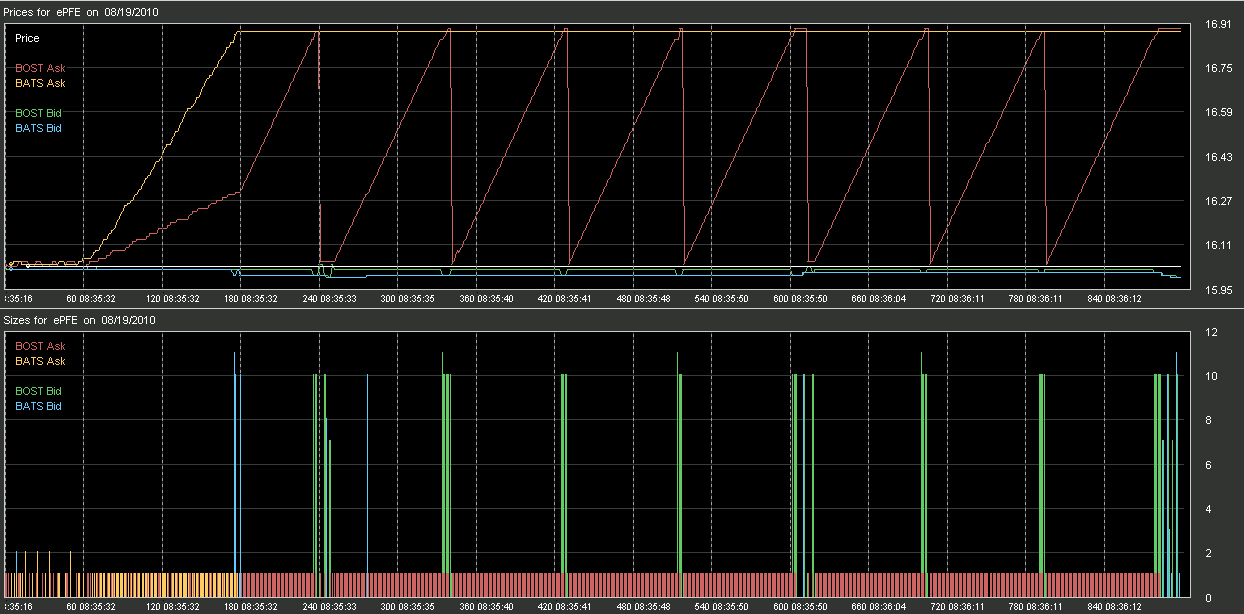Click the 12 value on the Sizes axis
Image resolution: width=1244 pixels, height=614 pixels.
point(1211,332)
